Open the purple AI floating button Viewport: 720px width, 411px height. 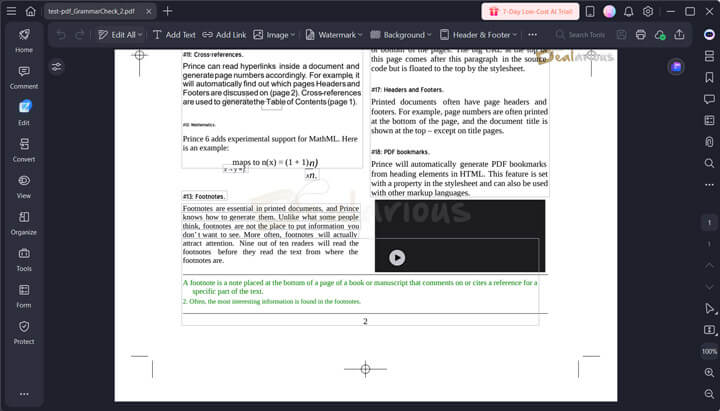(x=676, y=67)
